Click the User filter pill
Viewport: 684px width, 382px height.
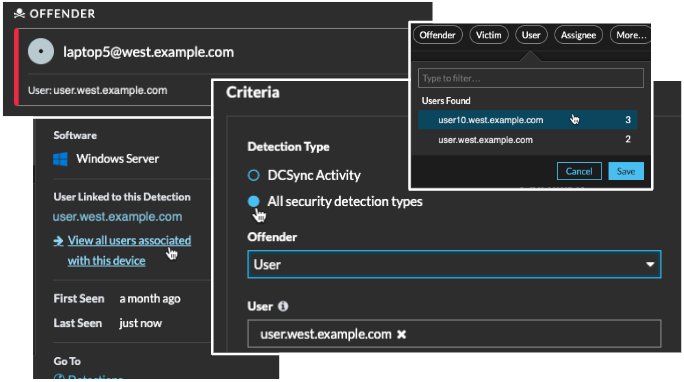point(531,35)
